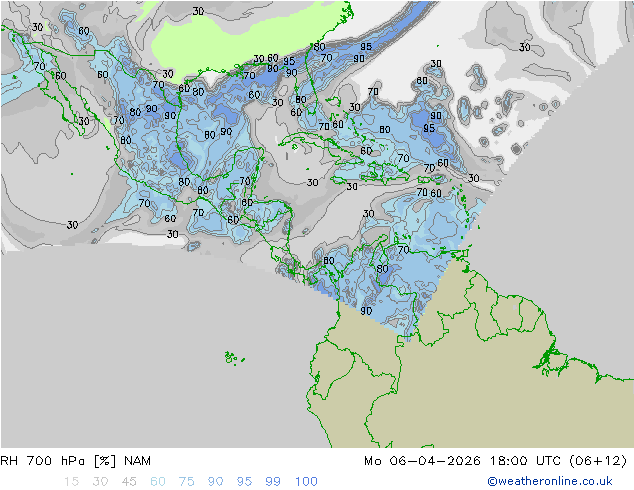
Task: Click the 'Mo 06-04-2026 18:00 UTC (06+12)' timestamp
Action: pos(495,461)
